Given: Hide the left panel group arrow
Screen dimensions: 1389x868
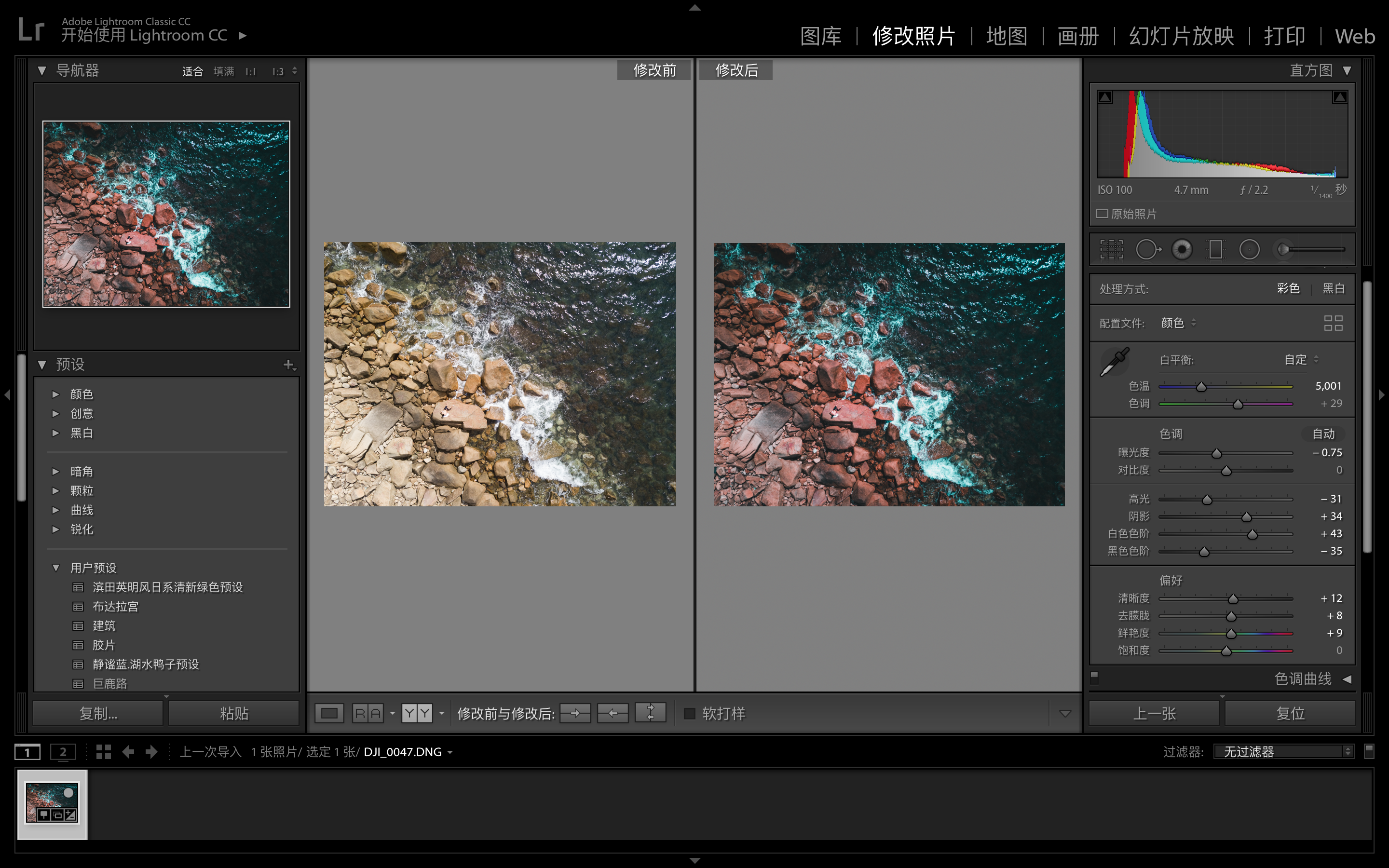Looking at the screenshot, I should [7, 395].
